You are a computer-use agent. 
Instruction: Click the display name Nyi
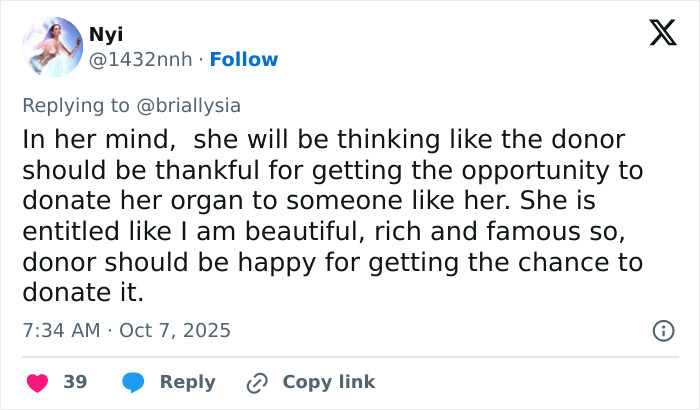tap(107, 35)
